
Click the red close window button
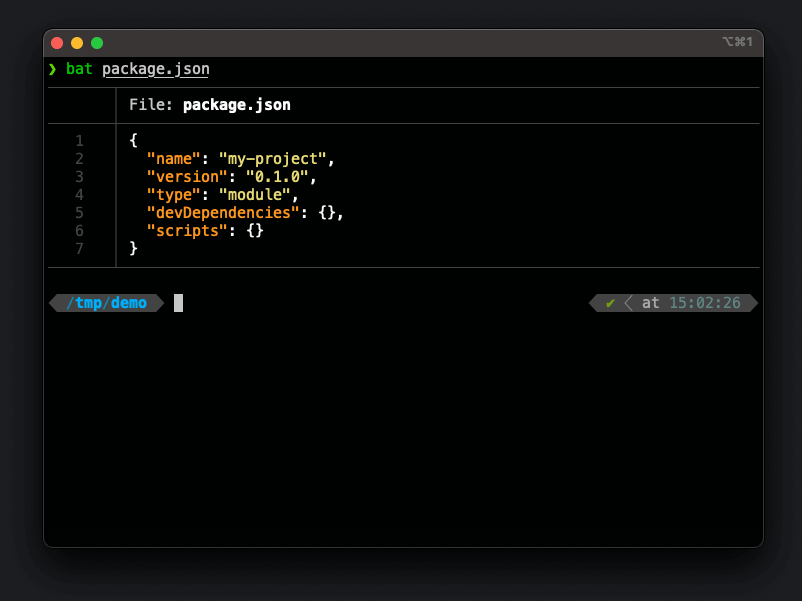[57, 43]
